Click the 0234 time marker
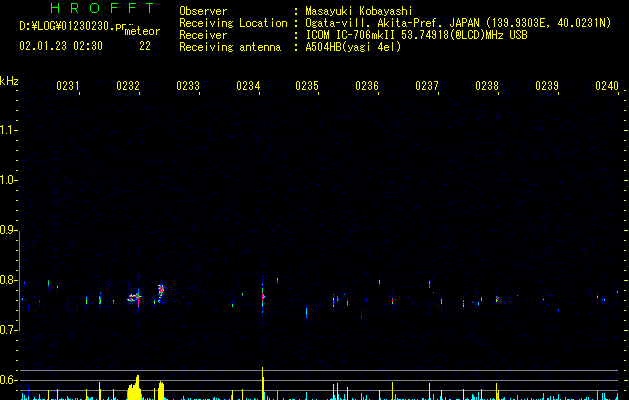Screen dimensions: 629x400 pyautogui.click(x=248, y=85)
